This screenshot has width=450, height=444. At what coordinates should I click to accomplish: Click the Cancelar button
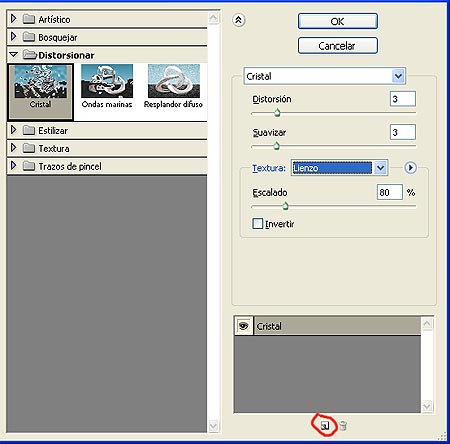338,46
